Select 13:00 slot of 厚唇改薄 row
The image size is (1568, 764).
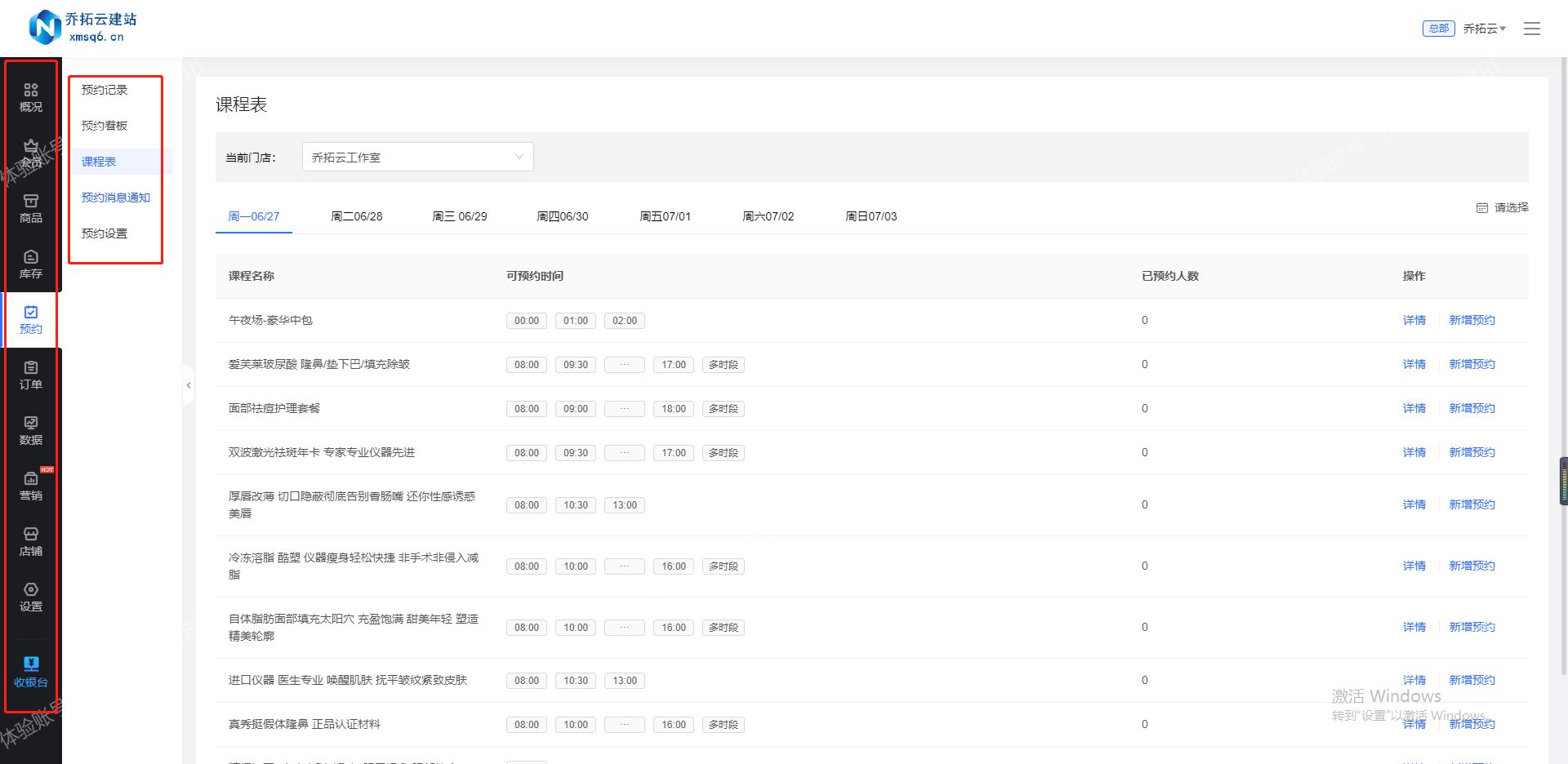coord(625,505)
